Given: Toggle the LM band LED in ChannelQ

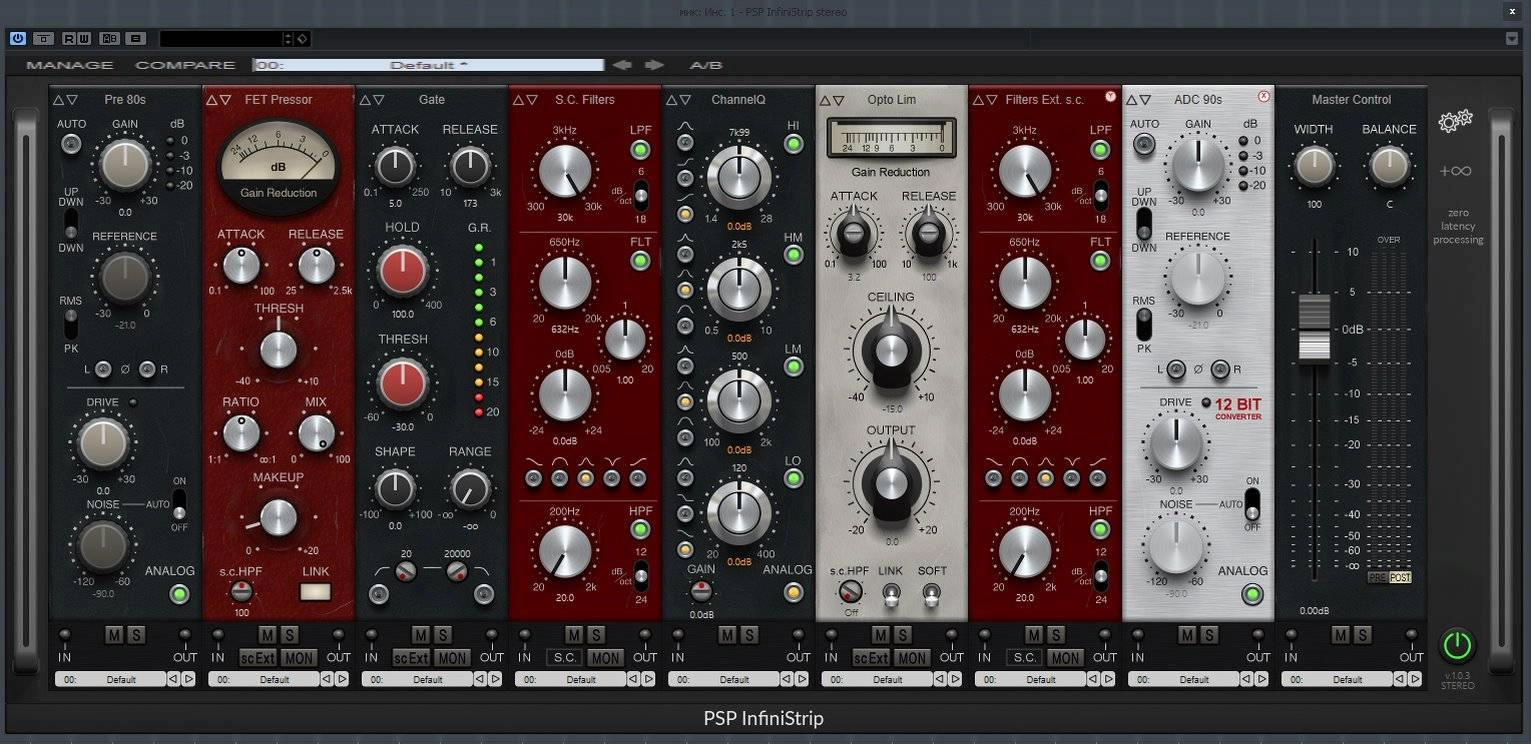Looking at the screenshot, I should (794, 367).
